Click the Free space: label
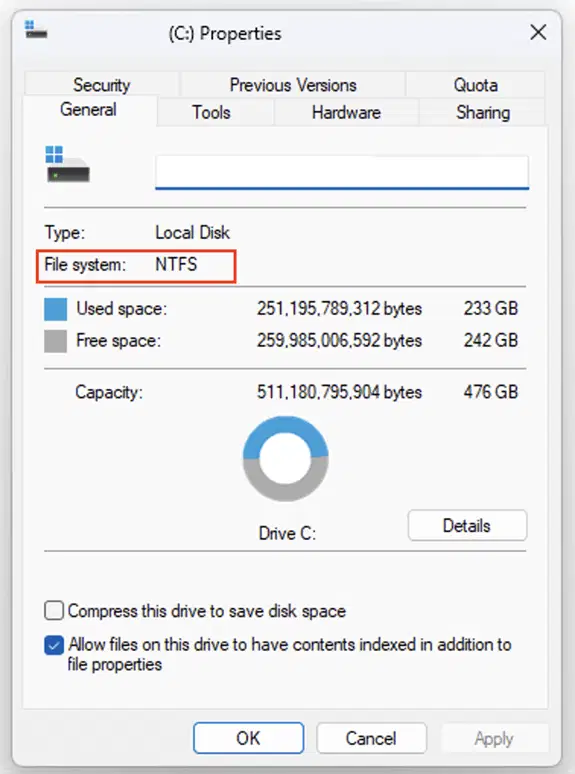Screen dimensions: 575x774 click(118, 341)
